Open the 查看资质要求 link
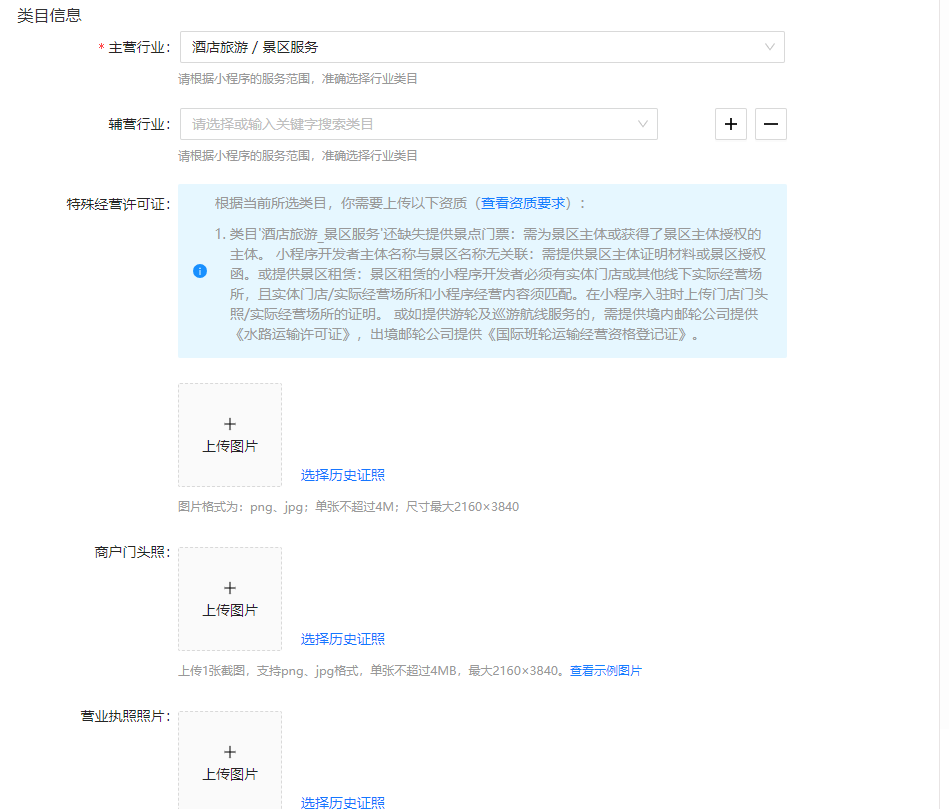 (x=523, y=203)
